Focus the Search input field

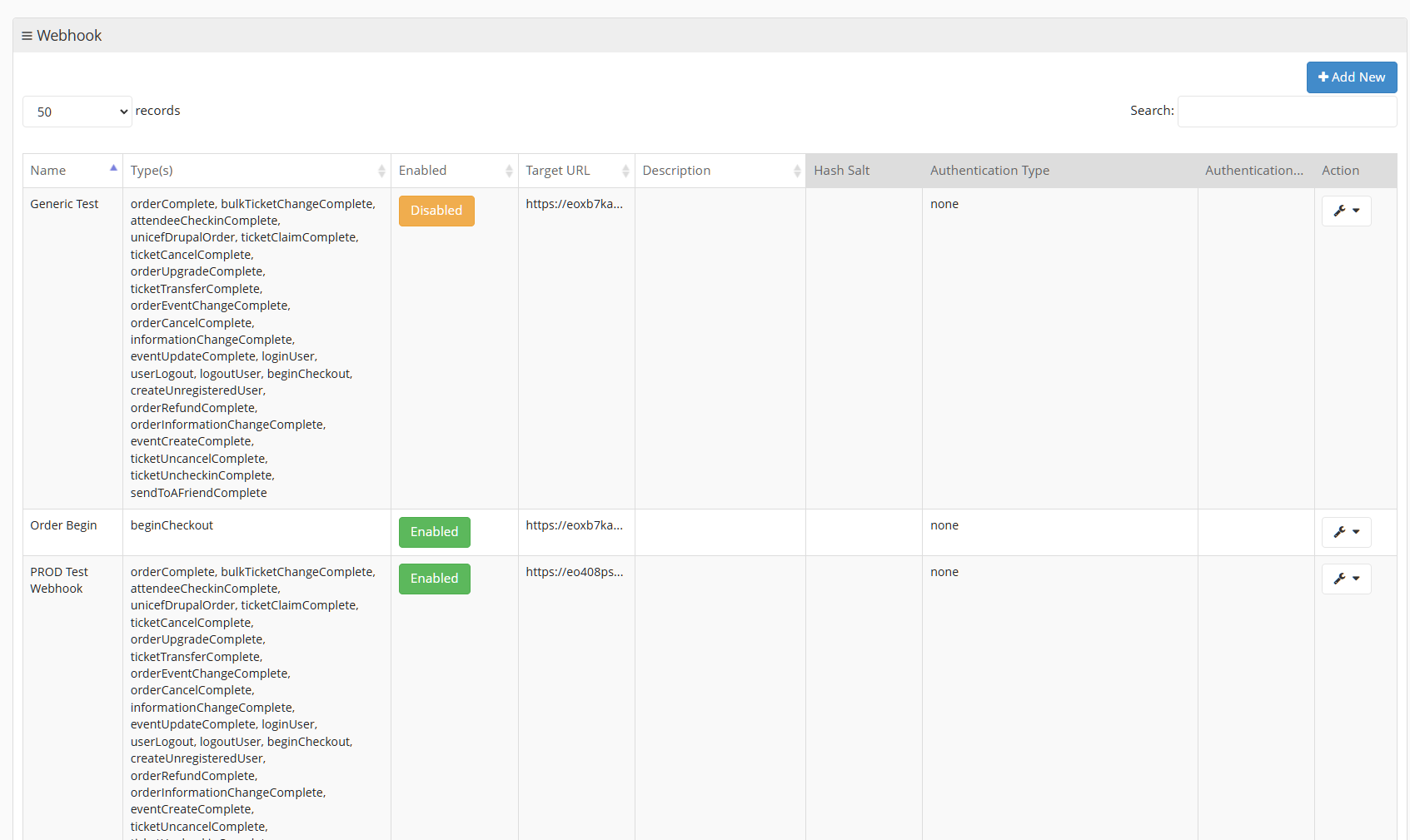pyautogui.click(x=1287, y=112)
